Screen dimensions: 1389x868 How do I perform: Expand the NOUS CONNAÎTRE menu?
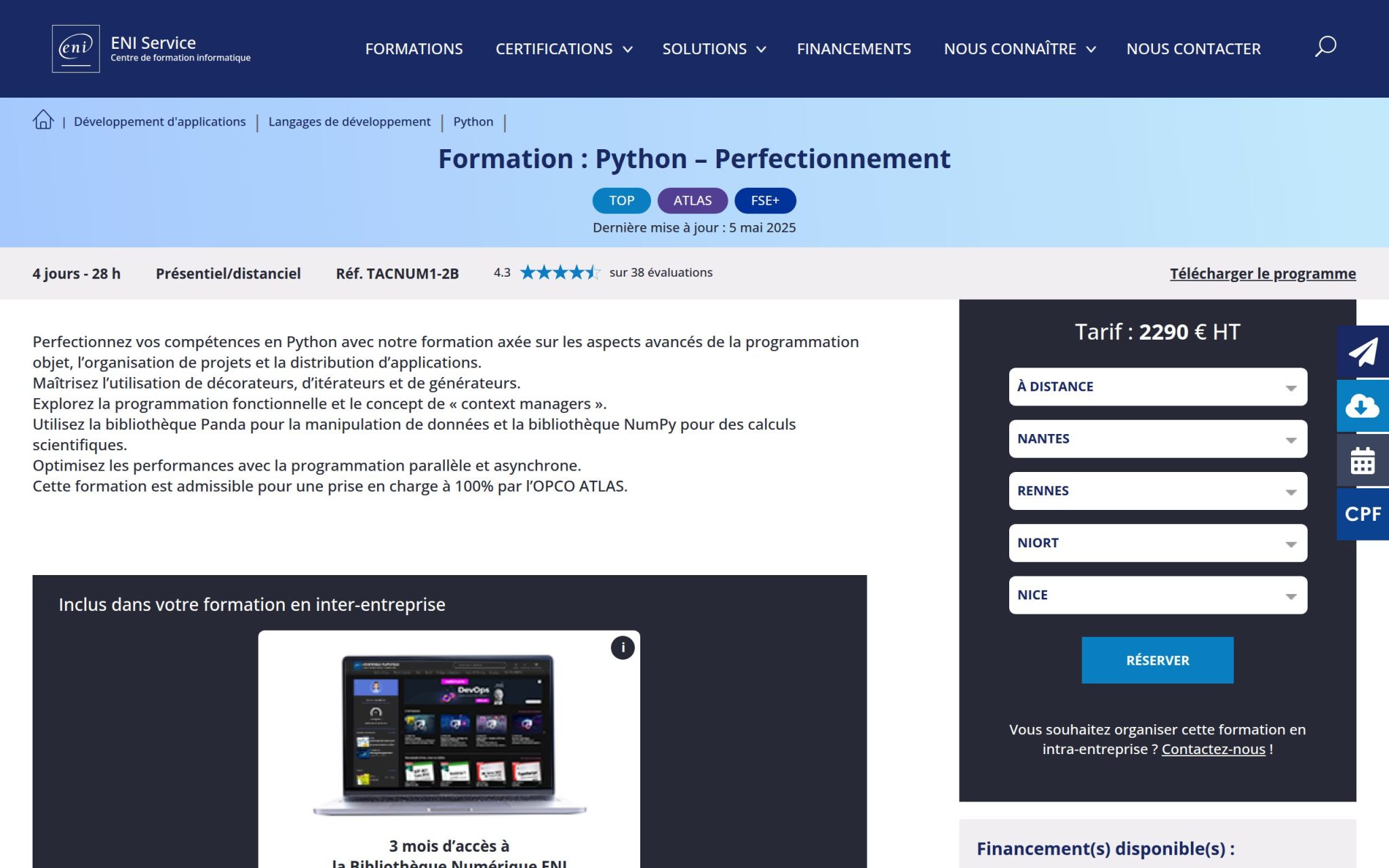1019,49
